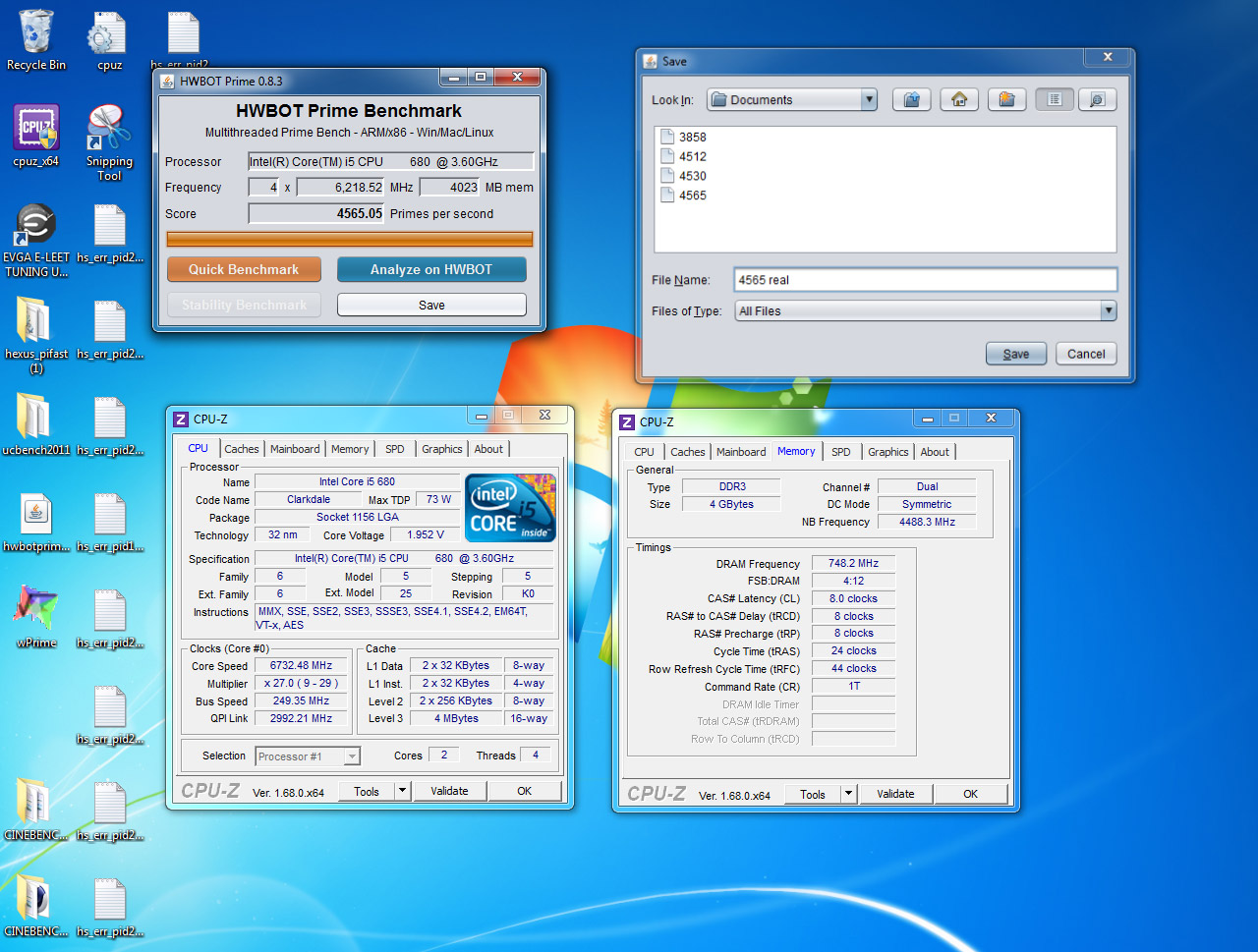Viewport: 1258px width, 952px height.
Task: Open SPD tab in CPU-Z Memory window
Action: [x=840, y=452]
